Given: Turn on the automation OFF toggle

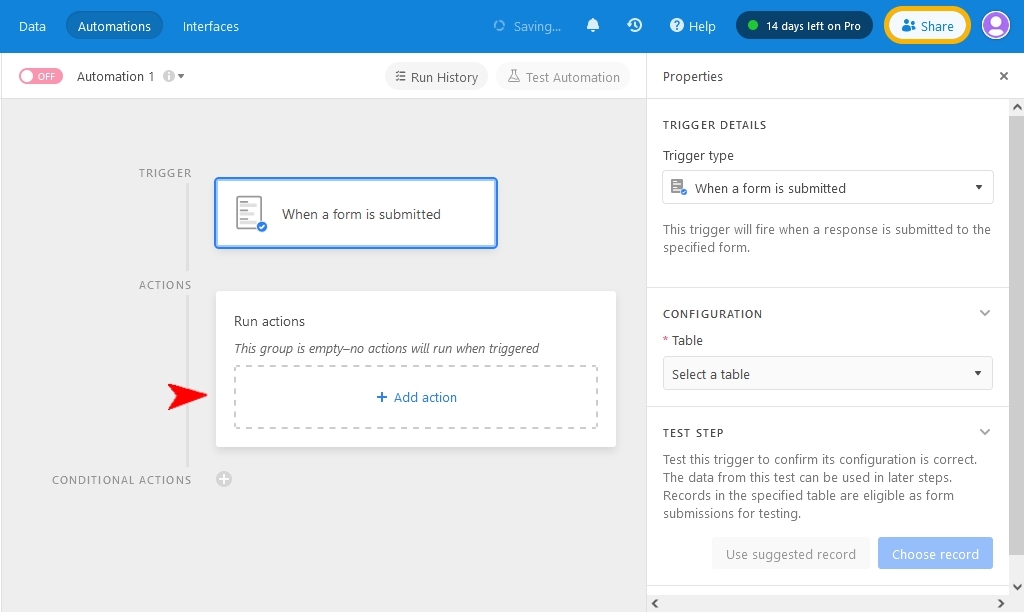Looking at the screenshot, I should point(40,75).
